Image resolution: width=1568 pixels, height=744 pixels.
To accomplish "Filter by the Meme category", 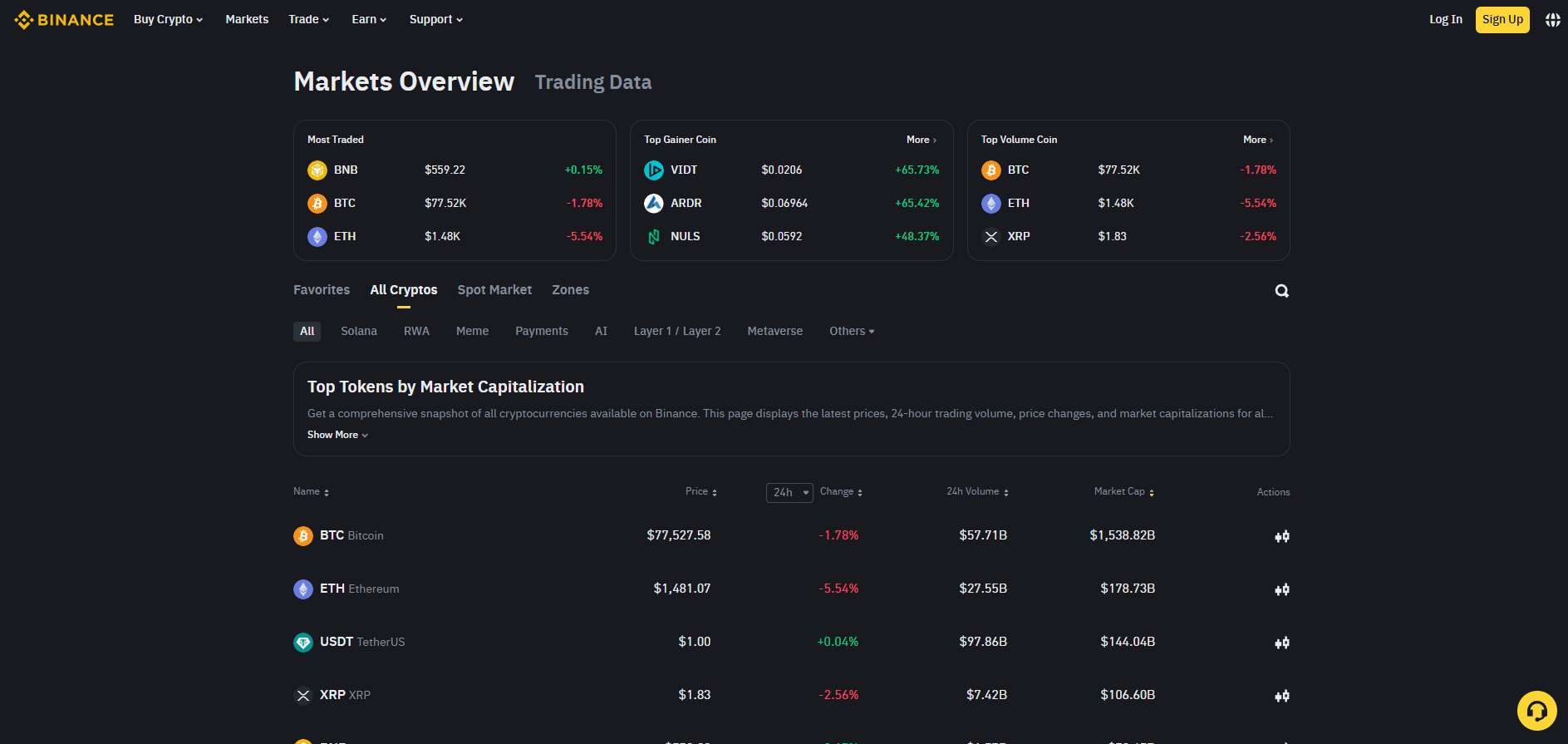I will (x=472, y=331).
